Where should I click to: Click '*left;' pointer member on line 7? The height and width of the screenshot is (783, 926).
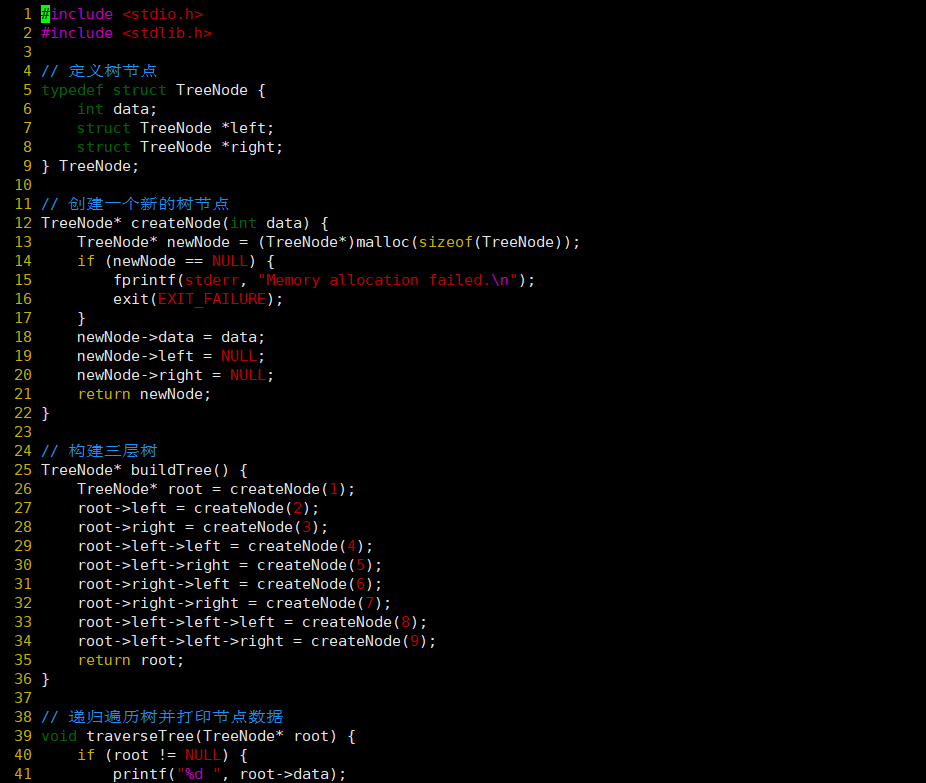coord(248,128)
